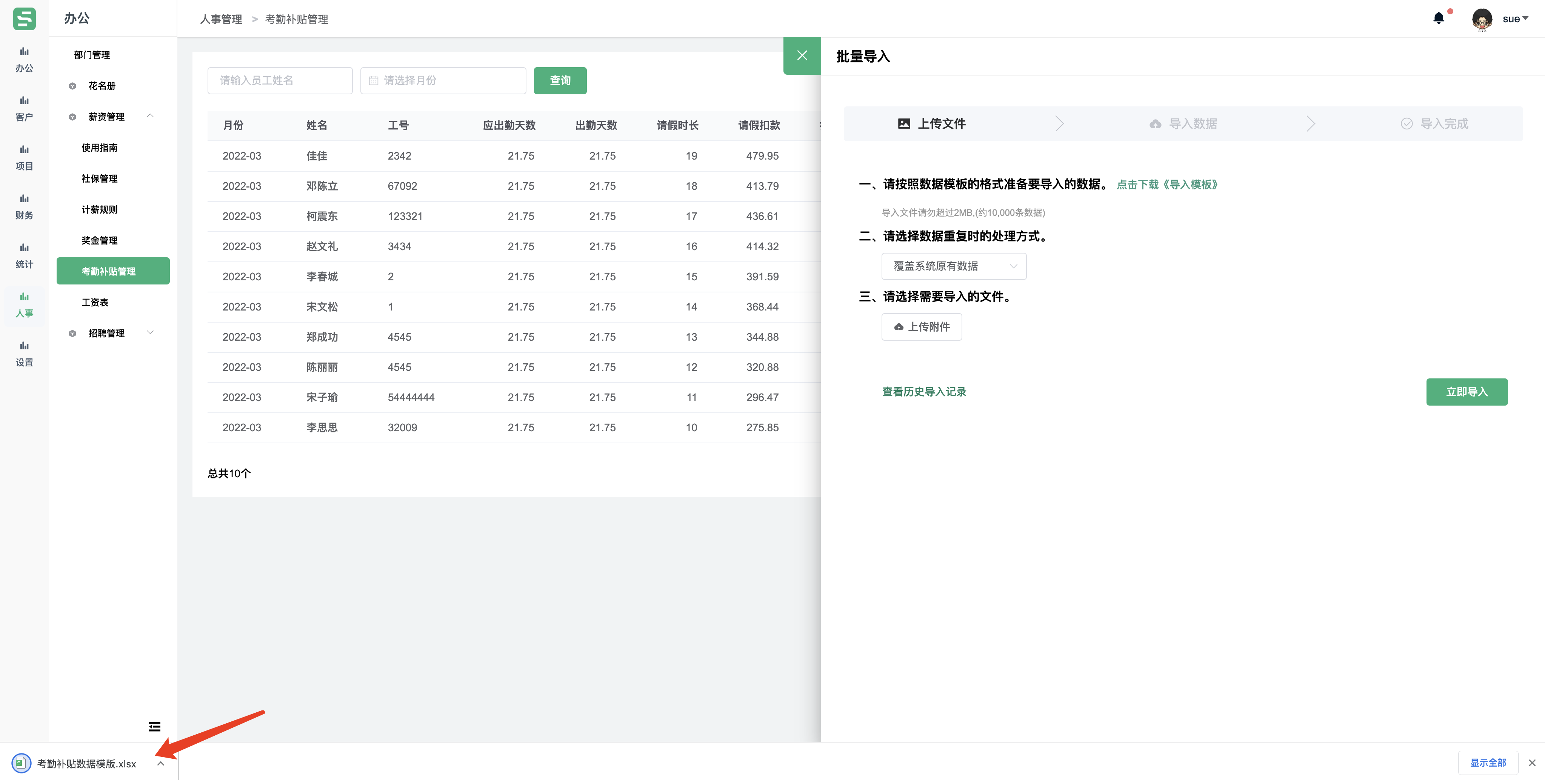Image resolution: width=1545 pixels, height=784 pixels.
Task: Open the 社保管理 menu item
Action: pyautogui.click(x=100, y=178)
